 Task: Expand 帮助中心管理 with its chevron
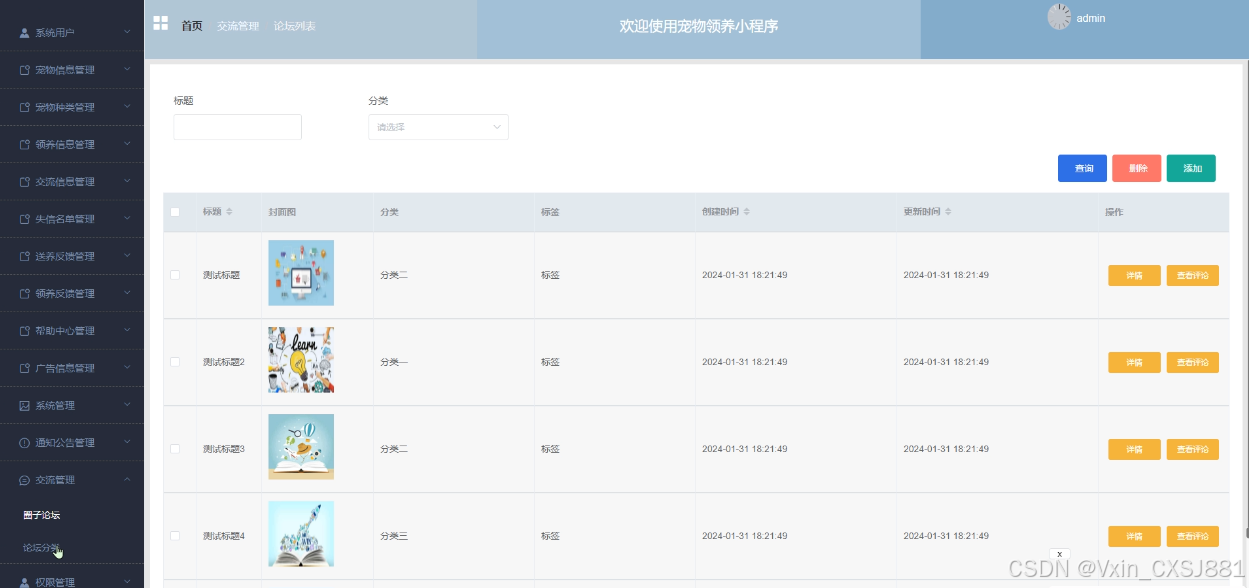tap(127, 331)
